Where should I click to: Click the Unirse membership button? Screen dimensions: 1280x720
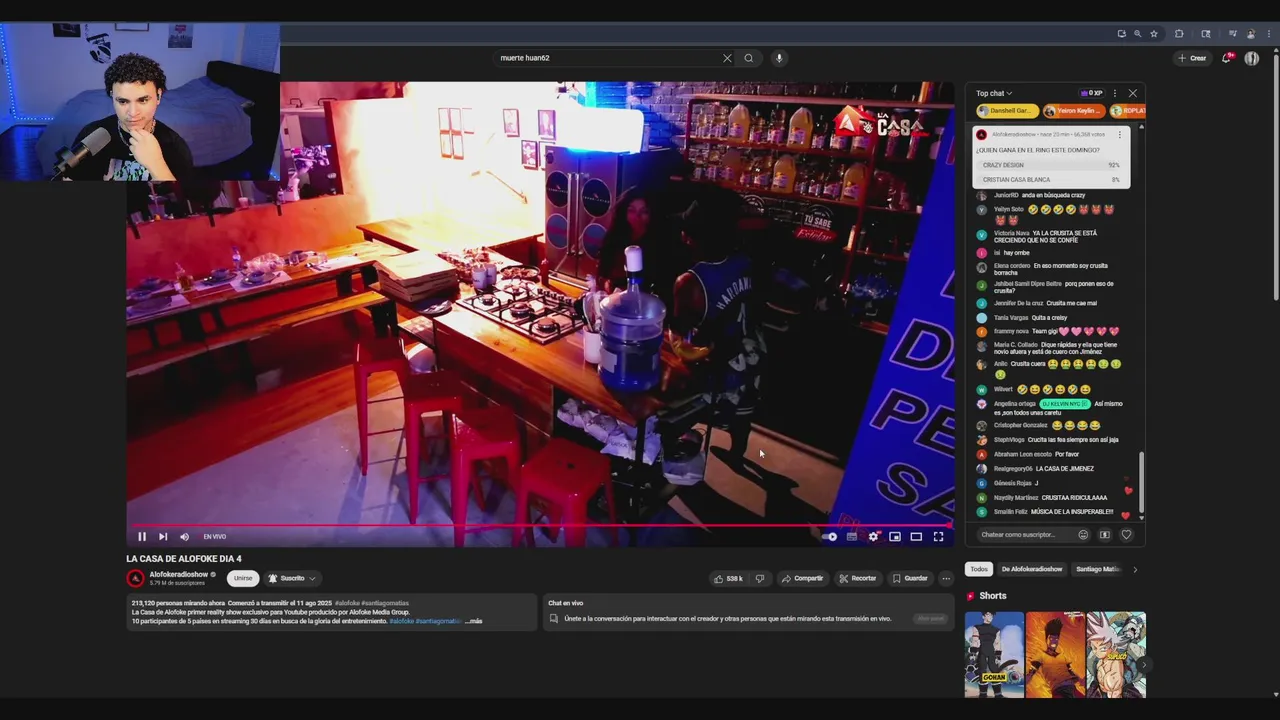(x=243, y=578)
